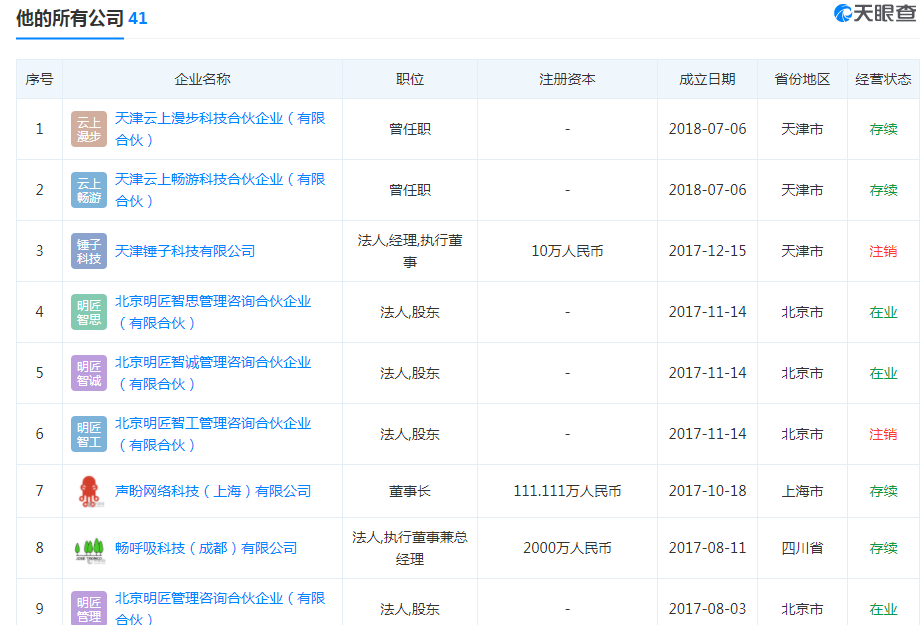Click the 经营状态 column header
922x625 pixels.
pyautogui.click(x=883, y=79)
